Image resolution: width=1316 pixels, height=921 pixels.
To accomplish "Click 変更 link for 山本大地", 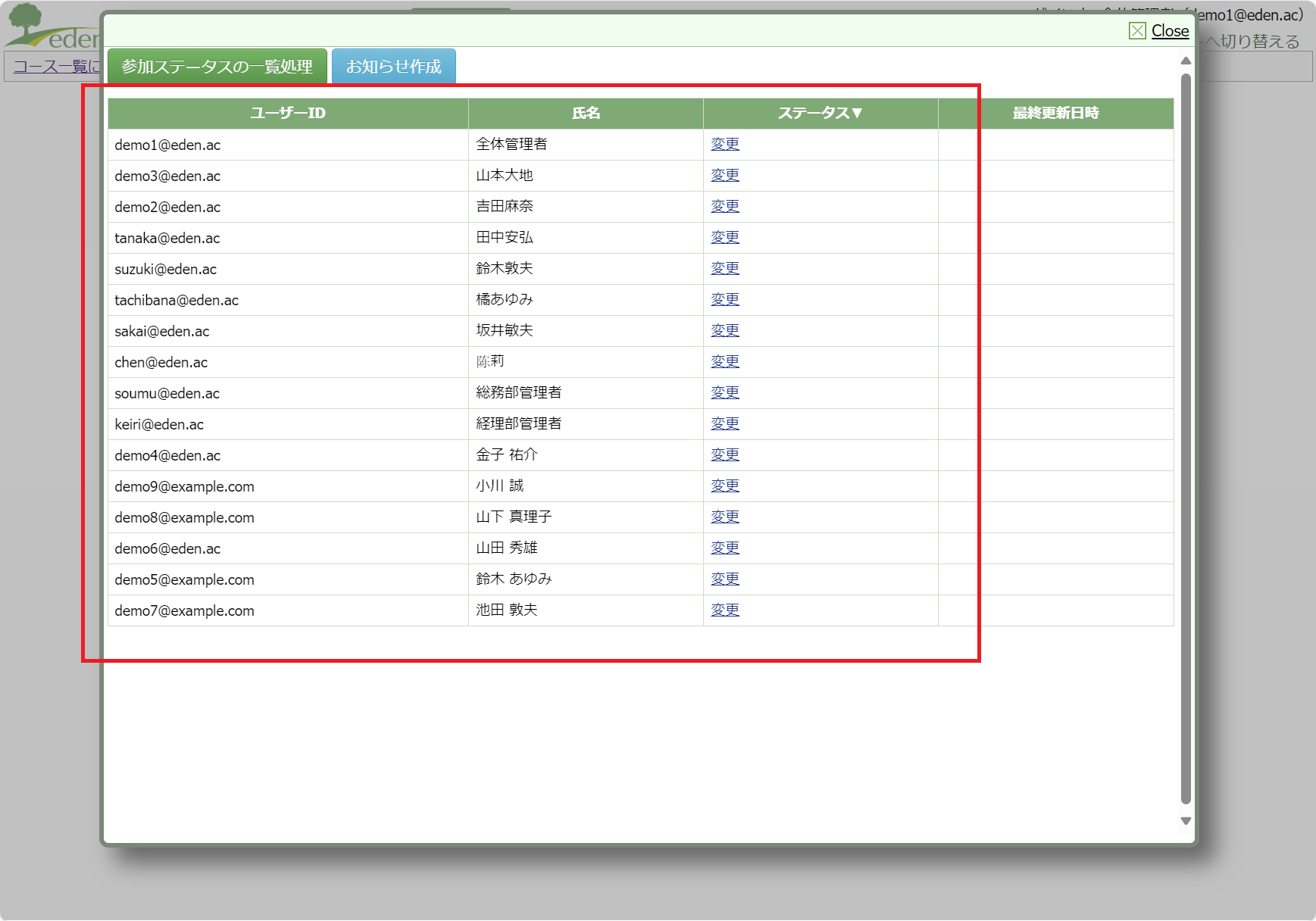I will pyautogui.click(x=724, y=176).
